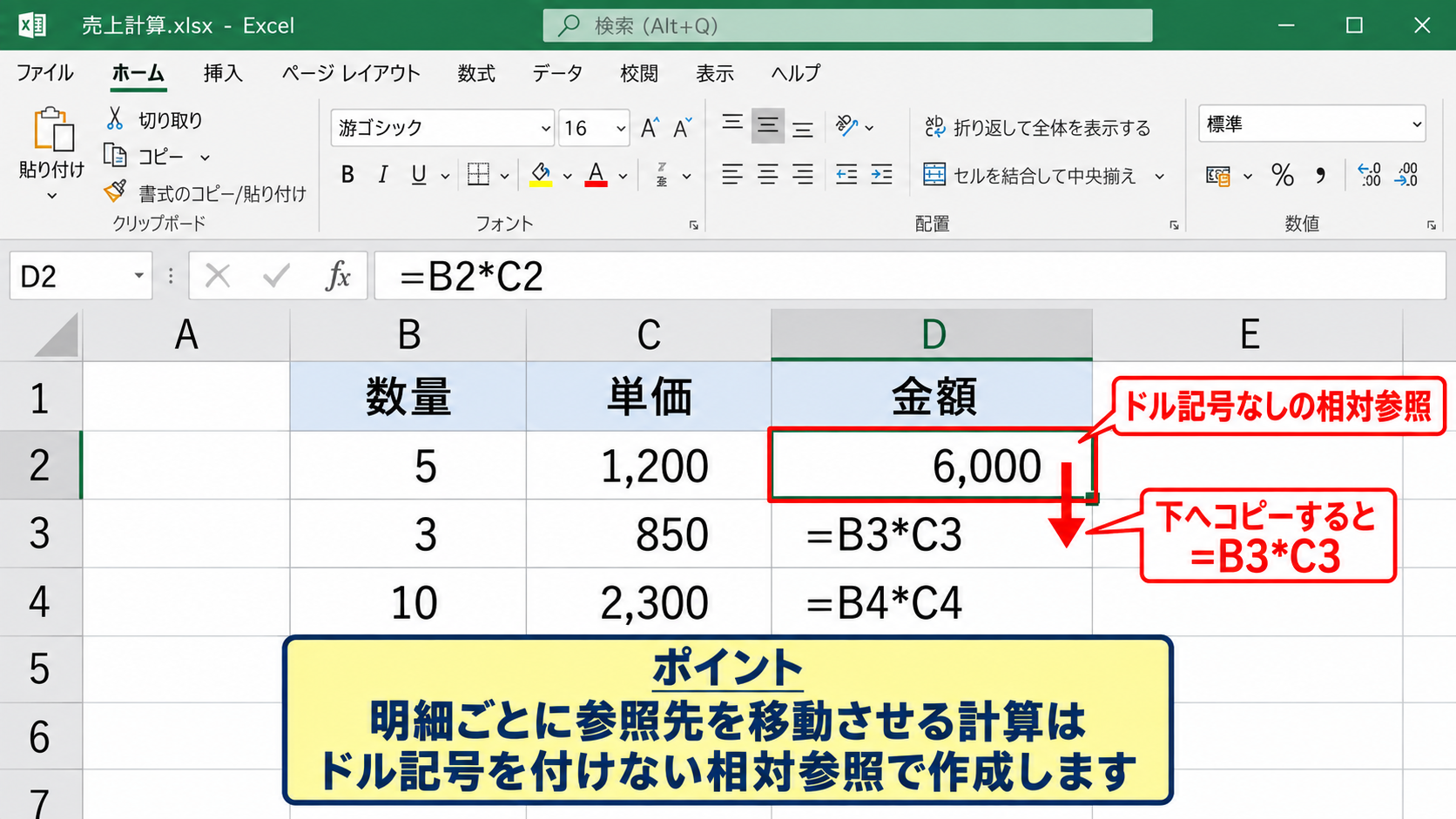Image resolution: width=1456 pixels, height=819 pixels.
Task: Toggle middle vertical alignment
Action: [x=767, y=126]
